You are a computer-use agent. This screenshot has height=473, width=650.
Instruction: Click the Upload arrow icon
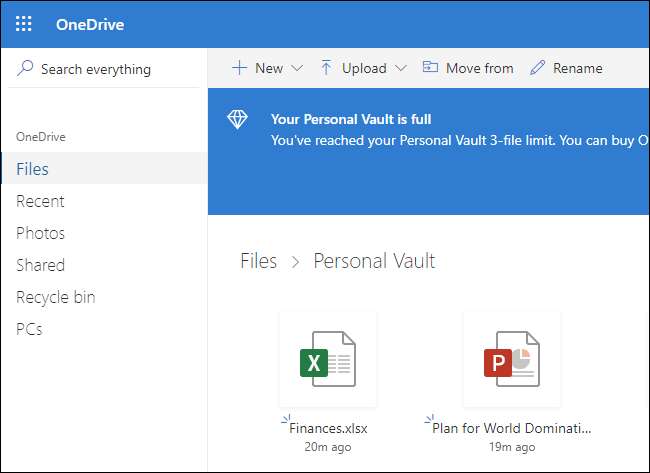coord(326,68)
